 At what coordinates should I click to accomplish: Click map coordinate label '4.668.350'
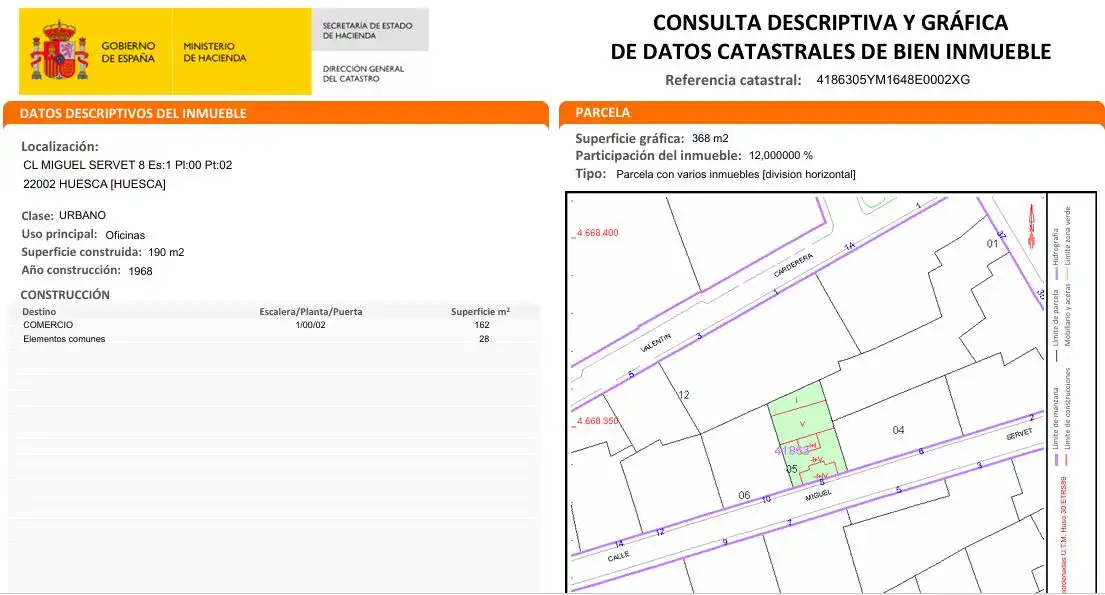pyautogui.click(x=597, y=421)
